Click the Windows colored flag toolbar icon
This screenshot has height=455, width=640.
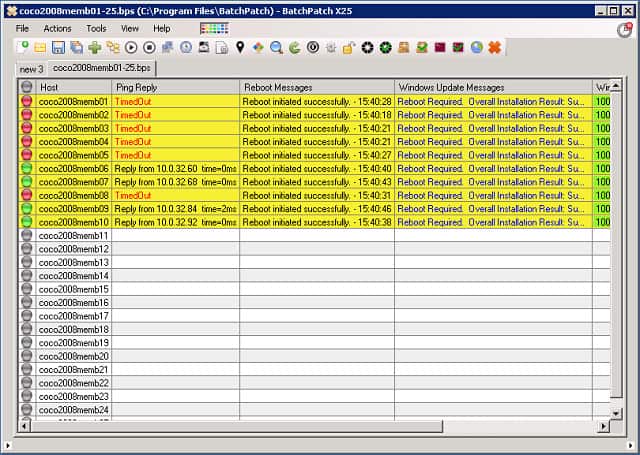coord(258,48)
